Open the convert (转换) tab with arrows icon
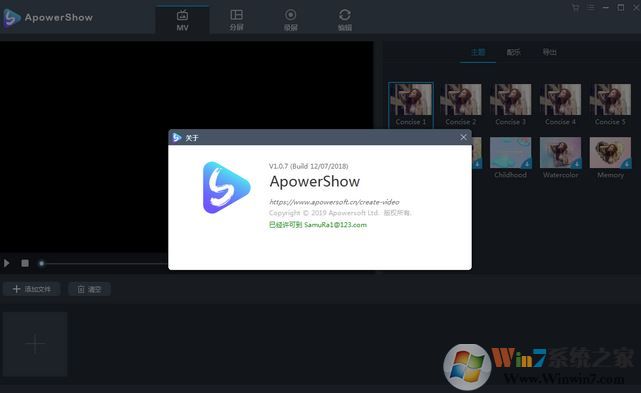 345,20
